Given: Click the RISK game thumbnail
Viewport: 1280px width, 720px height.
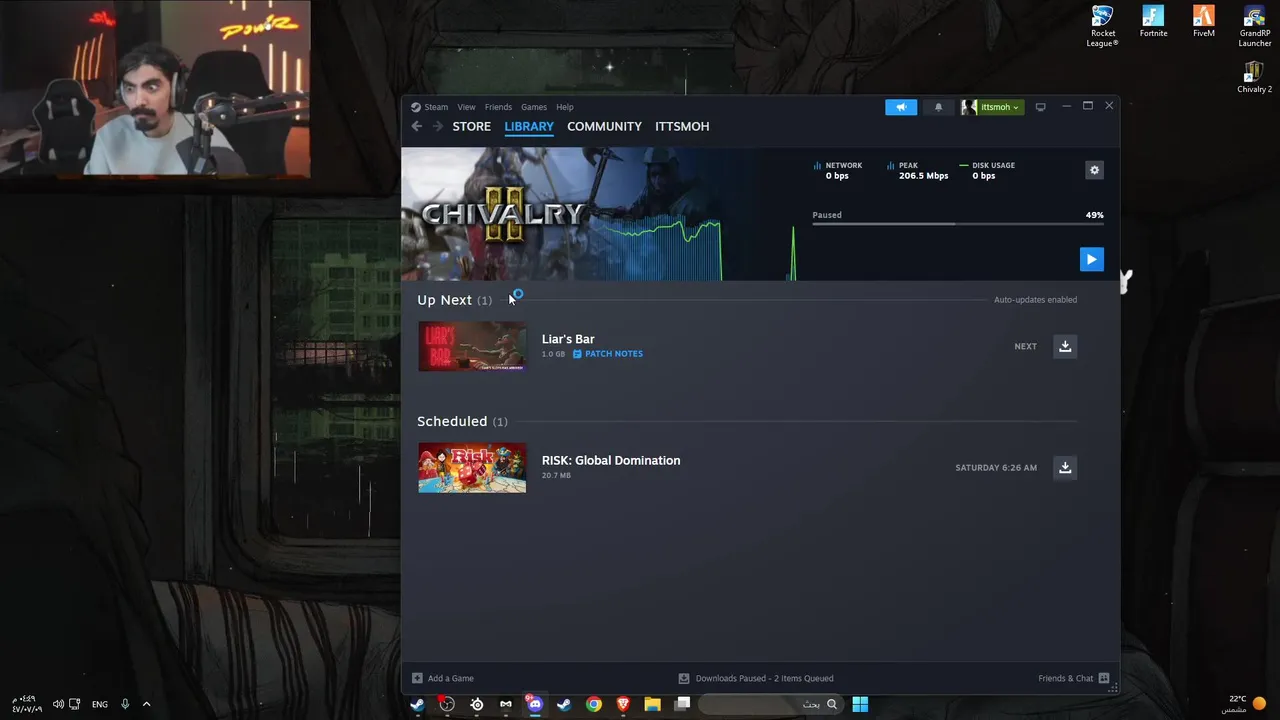Looking at the screenshot, I should (472, 467).
